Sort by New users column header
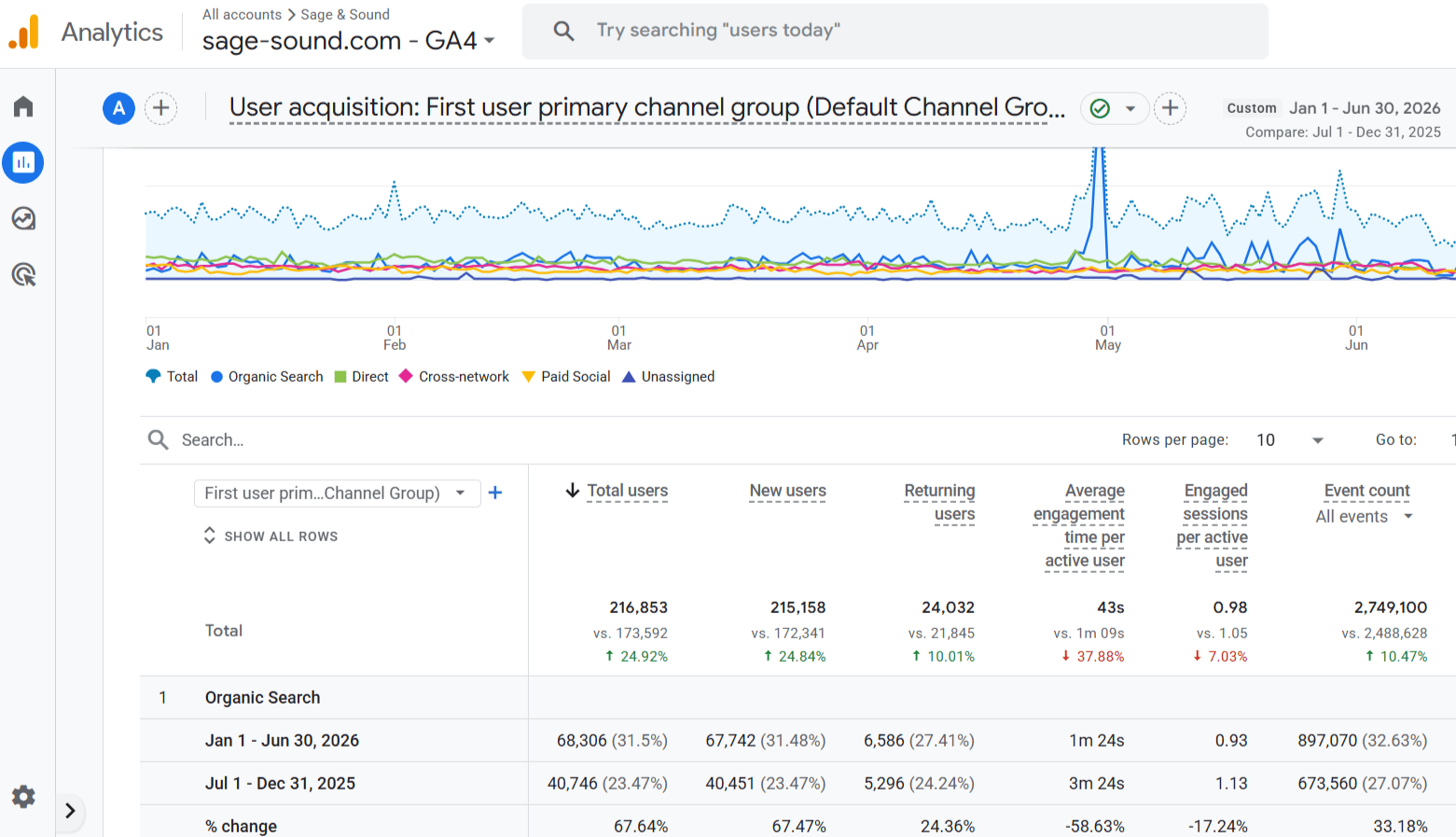The image size is (1456, 837). point(787,491)
